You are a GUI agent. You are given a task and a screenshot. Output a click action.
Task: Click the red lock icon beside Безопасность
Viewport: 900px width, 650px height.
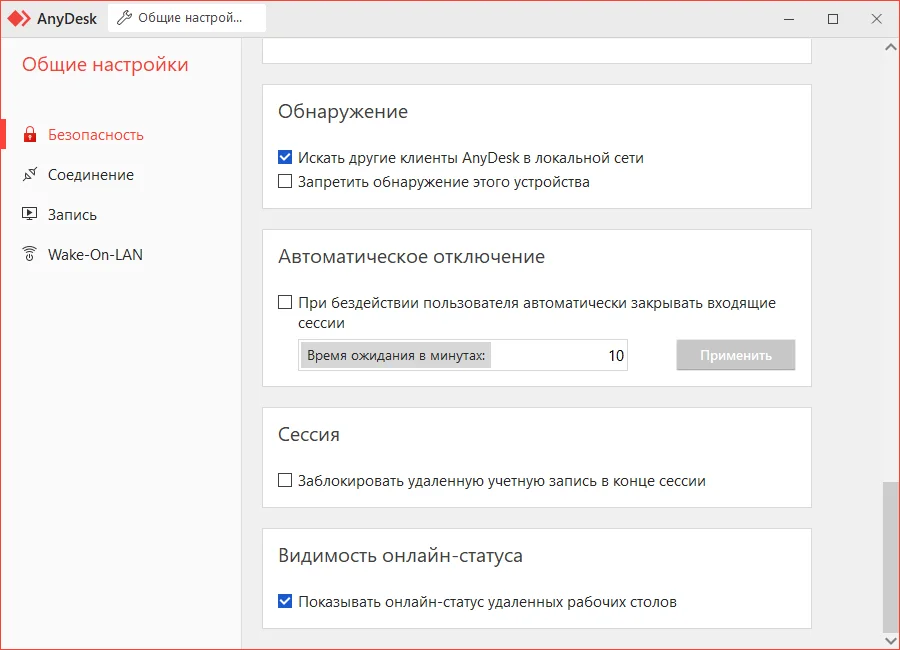(x=29, y=135)
